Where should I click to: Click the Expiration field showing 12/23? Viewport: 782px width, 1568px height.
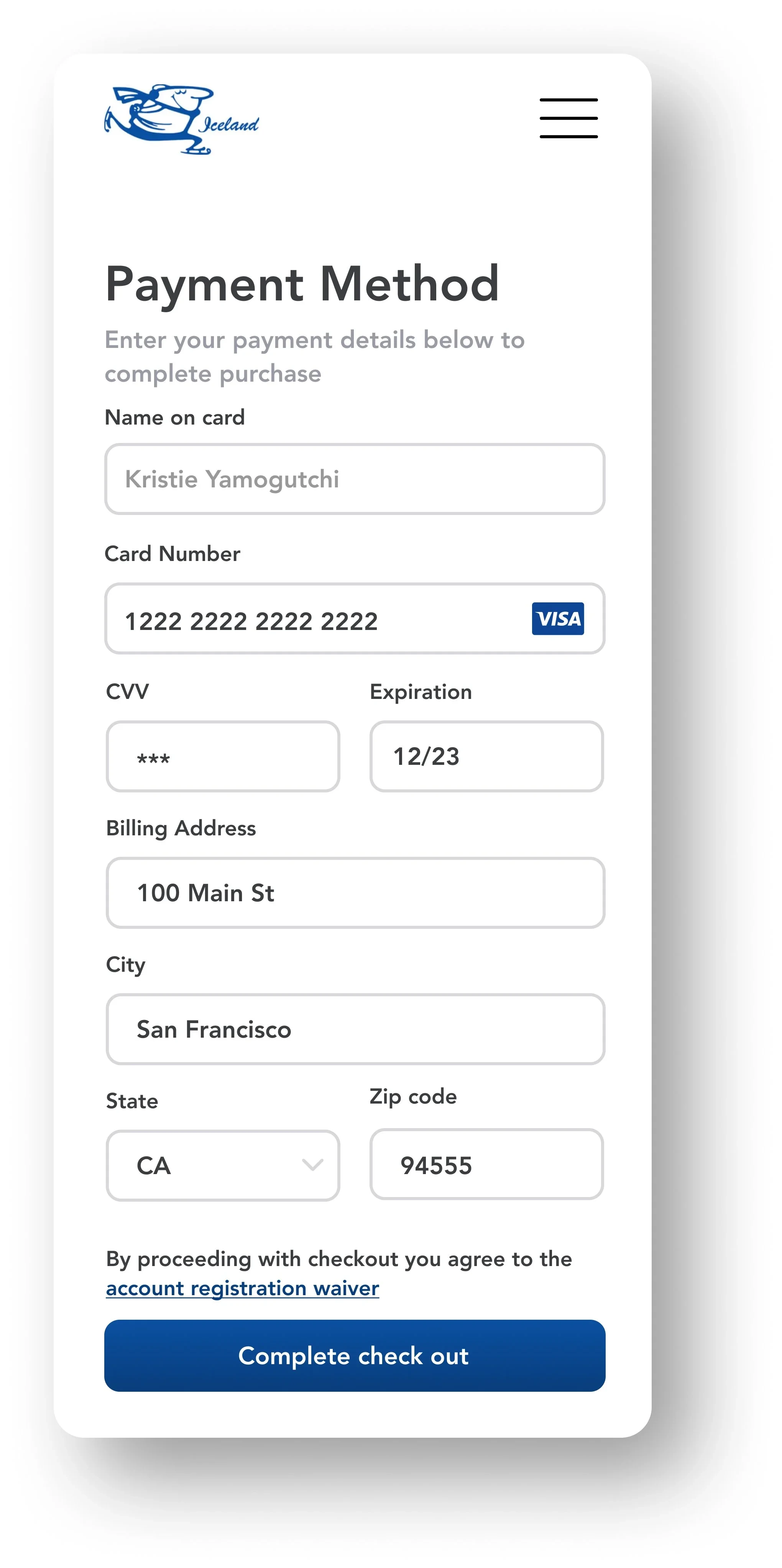486,757
